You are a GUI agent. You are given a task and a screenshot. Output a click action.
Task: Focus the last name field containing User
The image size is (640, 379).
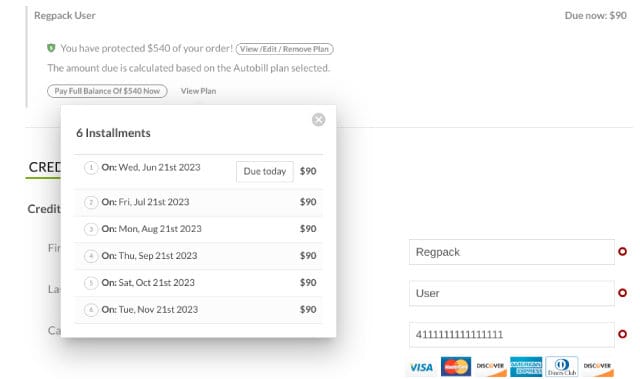click(511, 293)
